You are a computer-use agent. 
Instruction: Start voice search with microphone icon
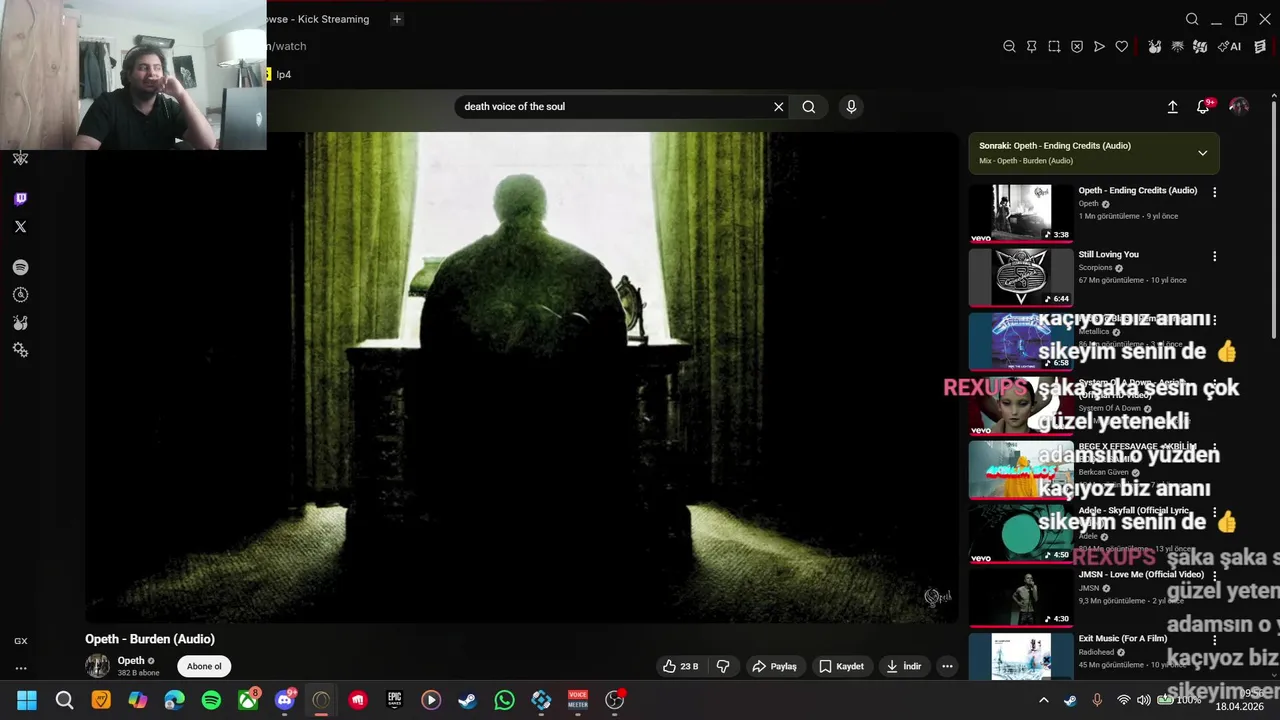pyautogui.click(x=851, y=107)
